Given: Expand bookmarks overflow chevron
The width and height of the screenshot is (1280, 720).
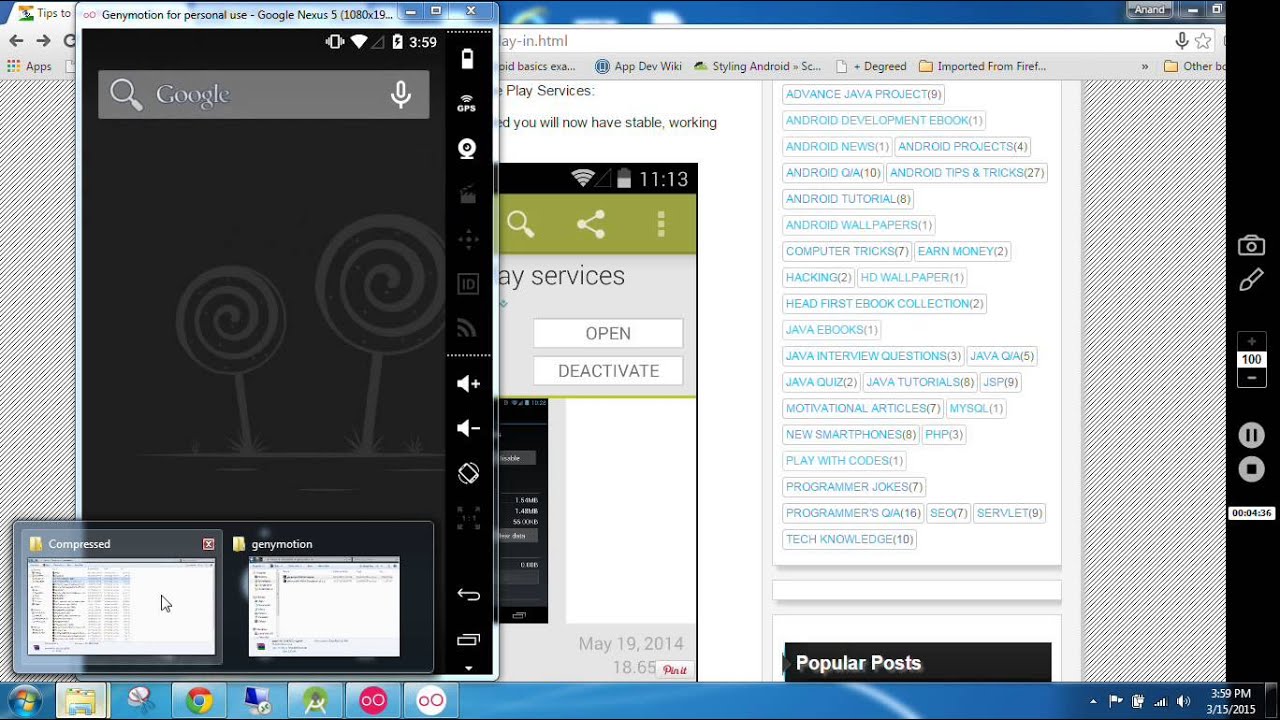Looking at the screenshot, I should pos(1144,67).
